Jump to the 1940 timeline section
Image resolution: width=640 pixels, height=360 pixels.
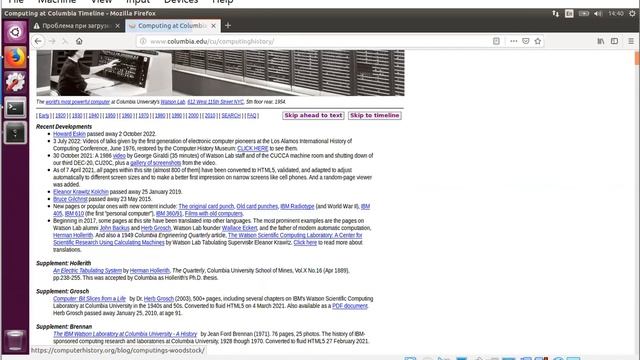(x=93, y=116)
